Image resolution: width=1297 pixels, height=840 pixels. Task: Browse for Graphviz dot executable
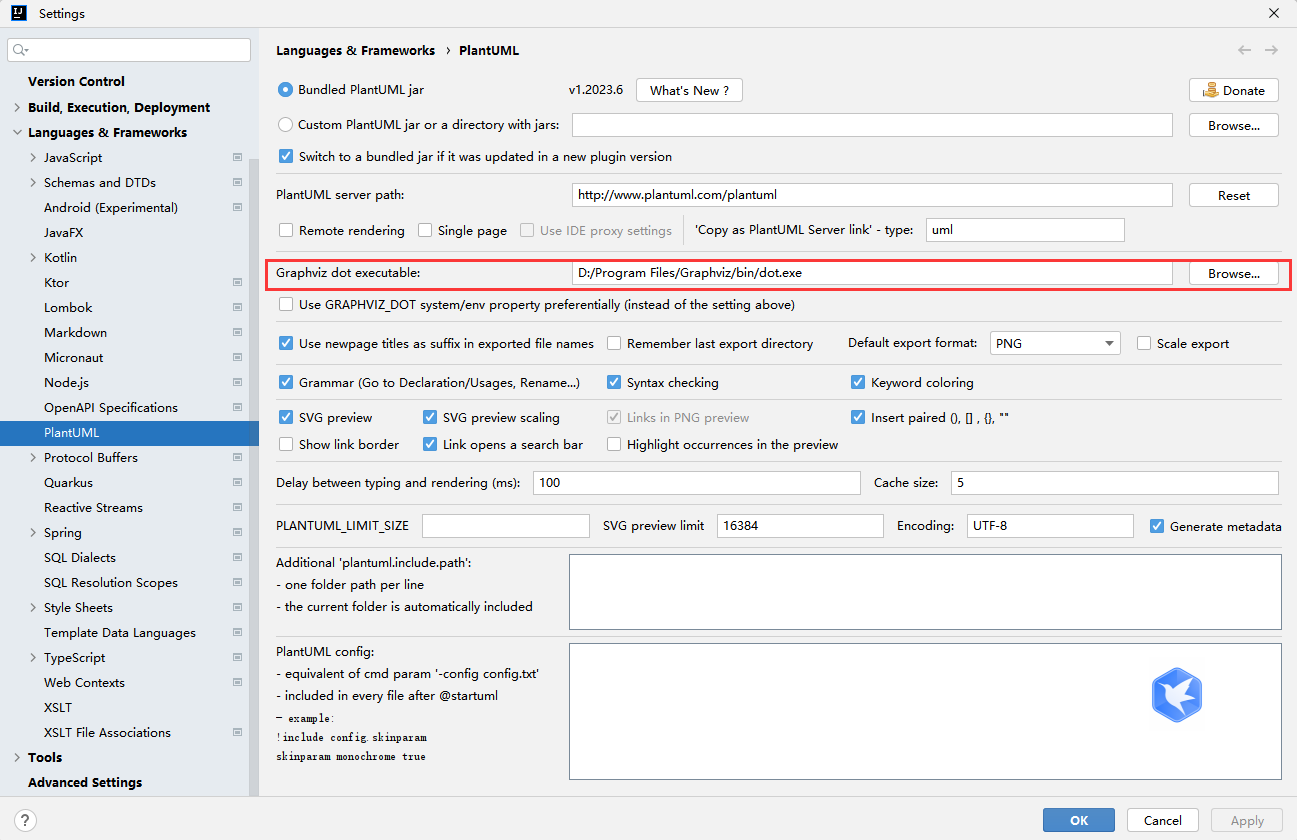point(1234,273)
